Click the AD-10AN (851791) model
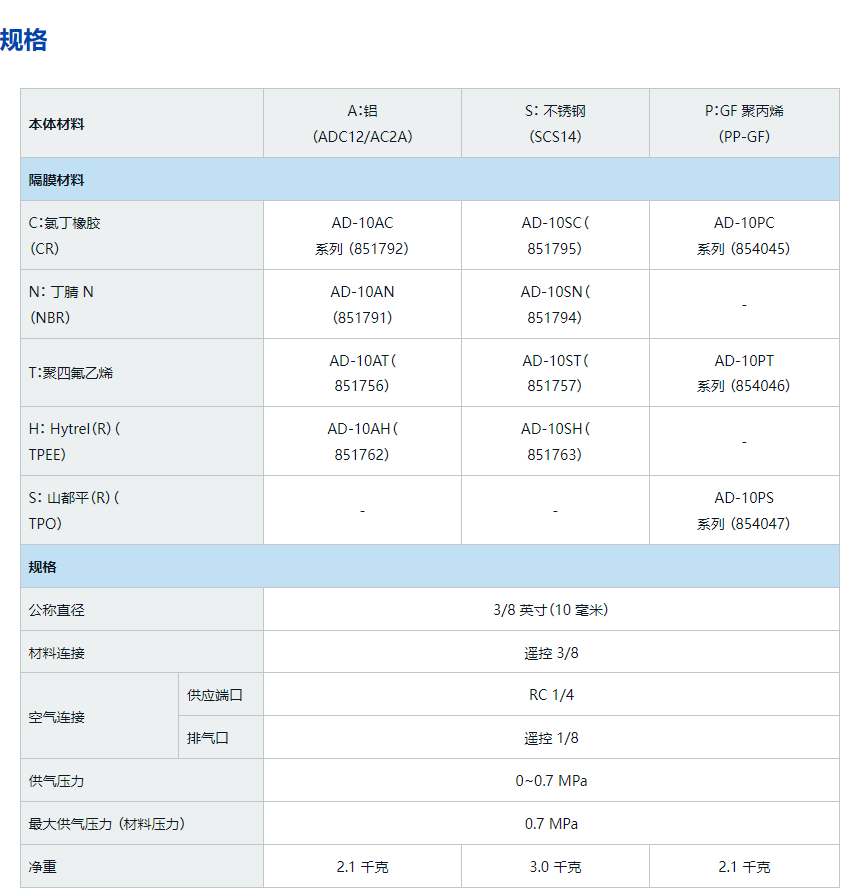This screenshot has width=846, height=896. (x=362, y=304)
